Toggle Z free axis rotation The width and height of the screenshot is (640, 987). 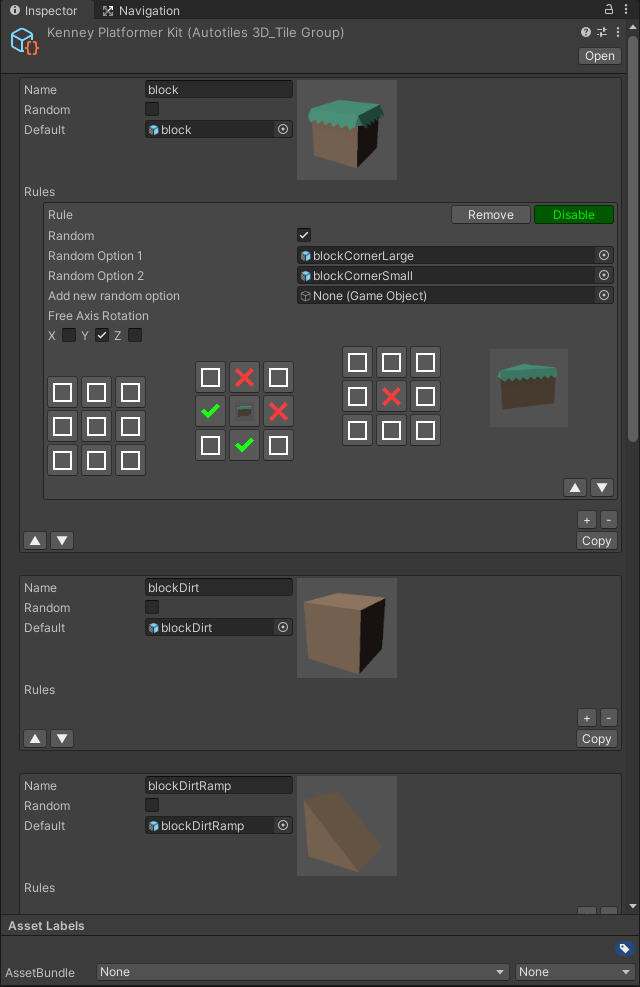[x=135, y=335]
